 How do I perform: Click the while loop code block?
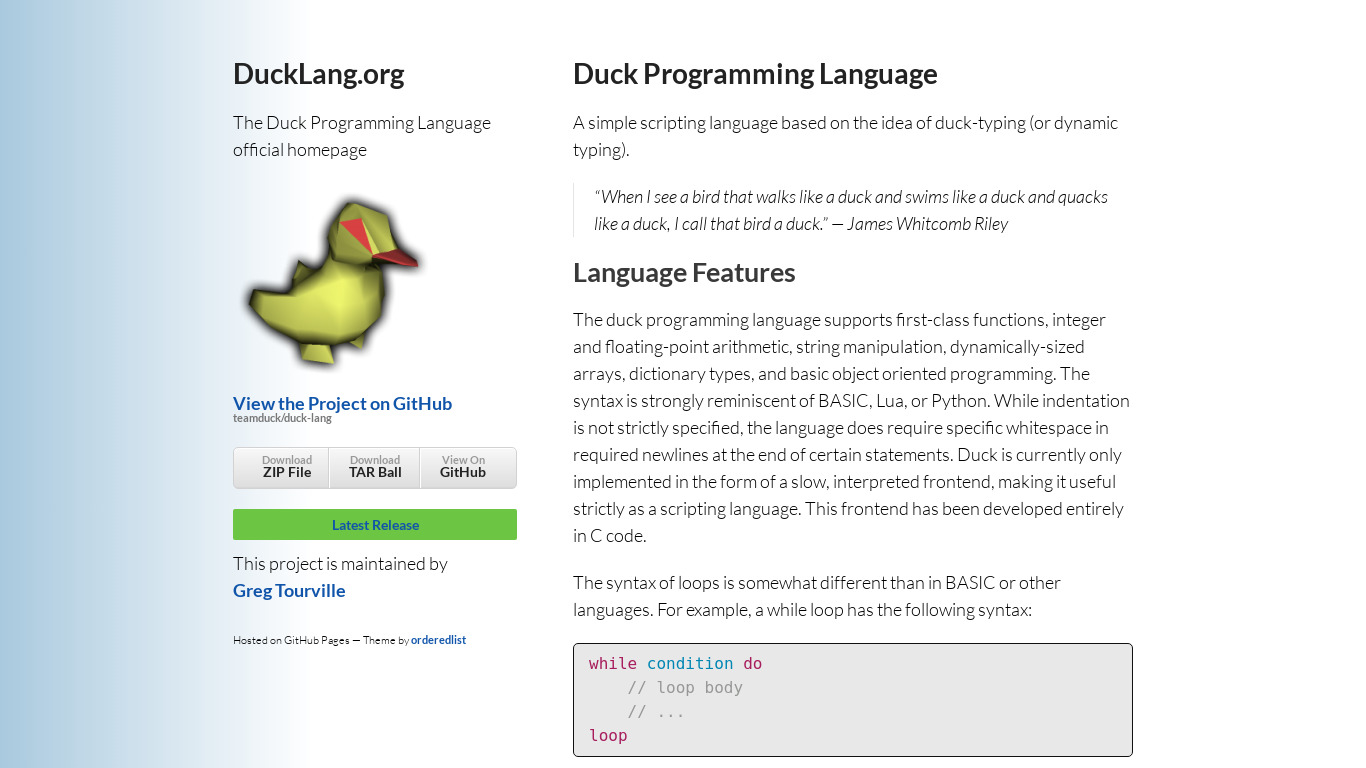pos(853,700)
